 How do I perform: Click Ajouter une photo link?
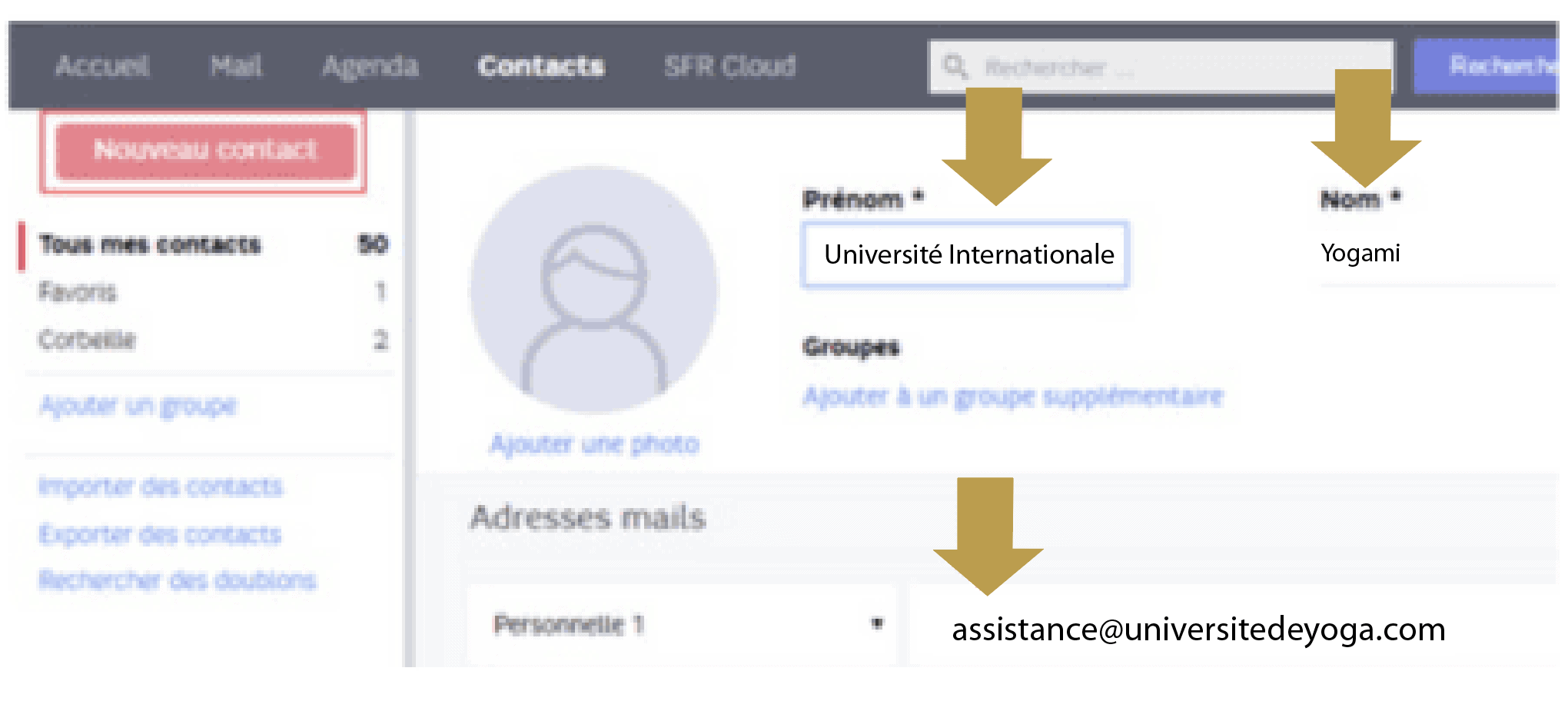coord(594,444)
